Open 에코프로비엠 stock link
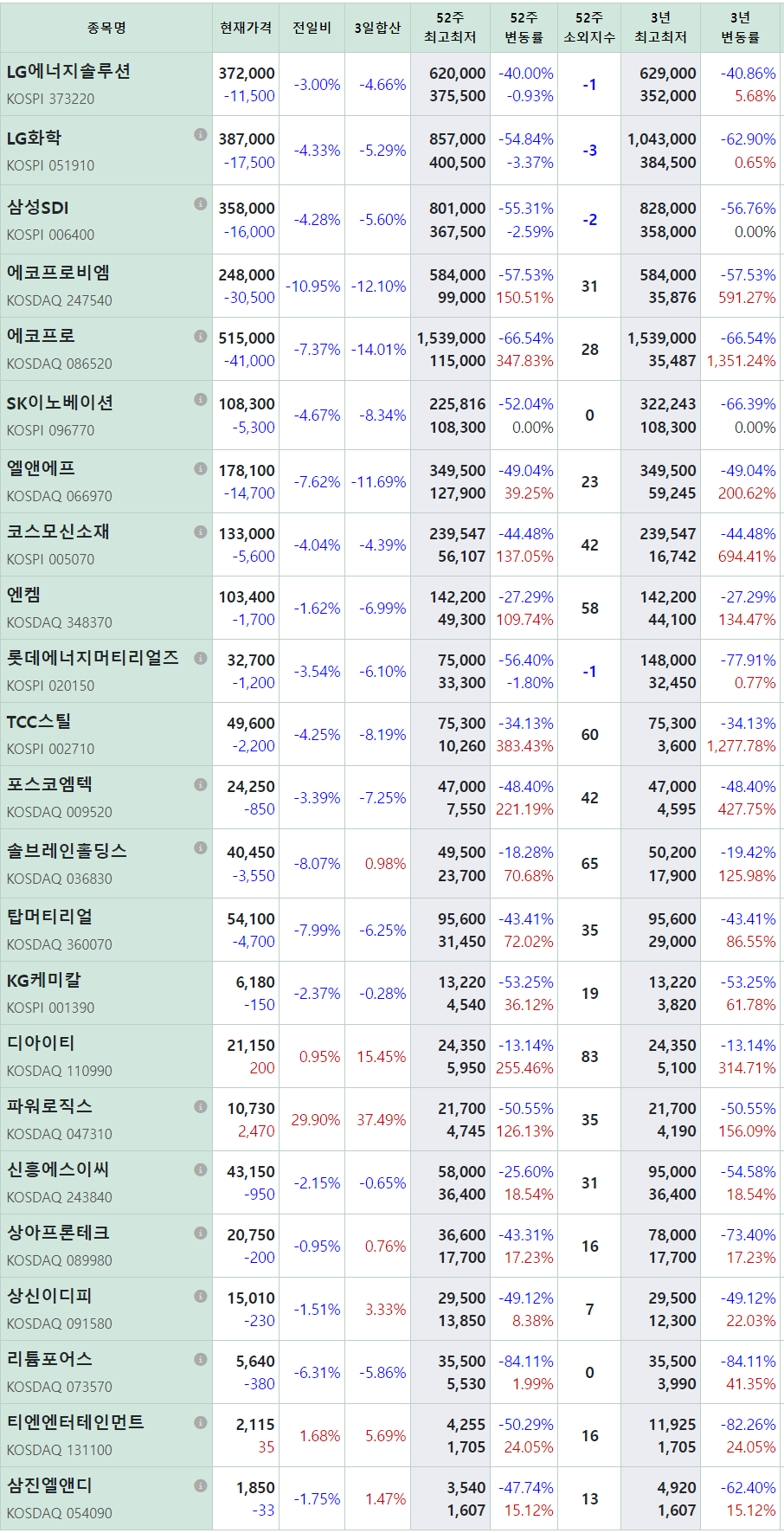The height and width of the screenshot is (1533, 784). pos(58,274)
